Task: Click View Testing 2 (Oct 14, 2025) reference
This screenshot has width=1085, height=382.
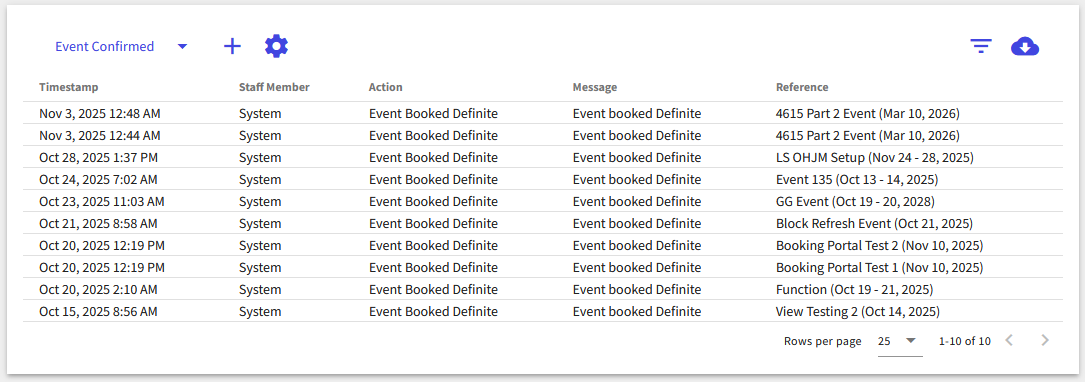Action: pyautogui.click(x=858, y=311)
